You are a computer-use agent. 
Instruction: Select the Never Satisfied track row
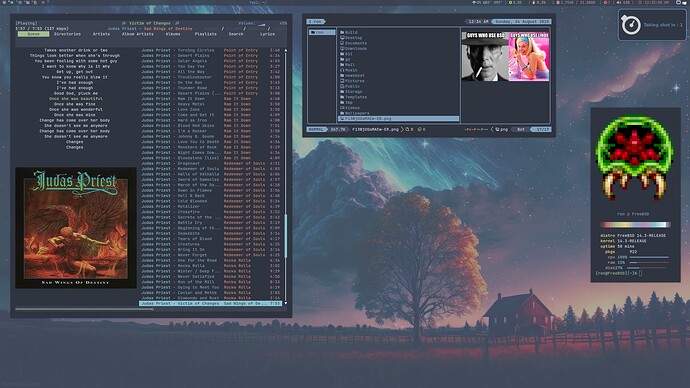211,276
